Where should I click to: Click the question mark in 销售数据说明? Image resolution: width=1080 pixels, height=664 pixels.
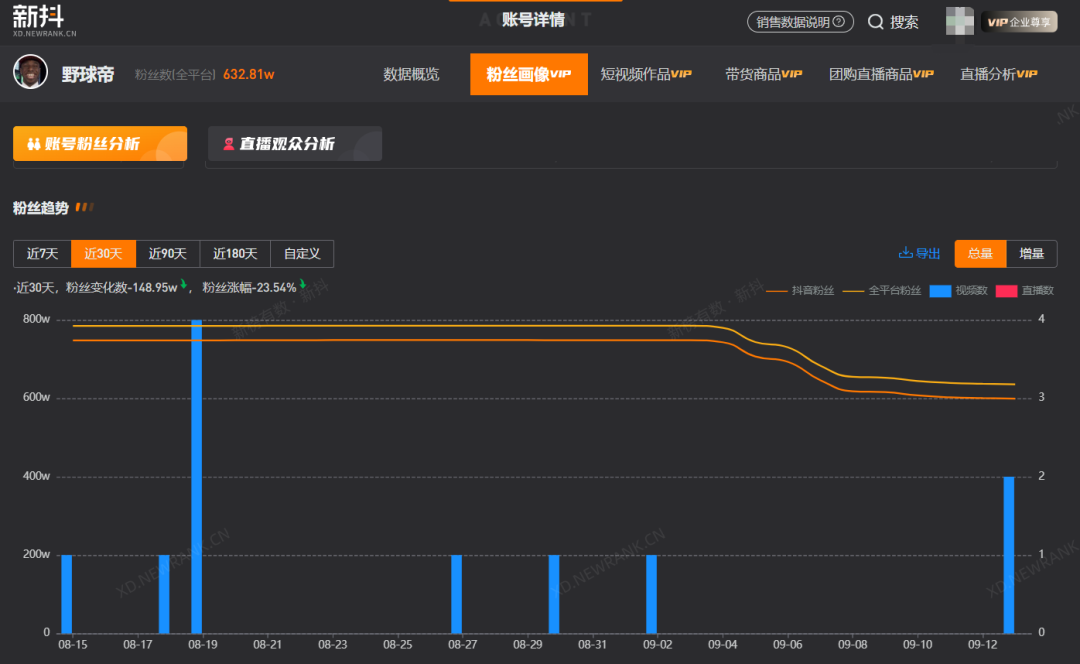pos(838,21)
